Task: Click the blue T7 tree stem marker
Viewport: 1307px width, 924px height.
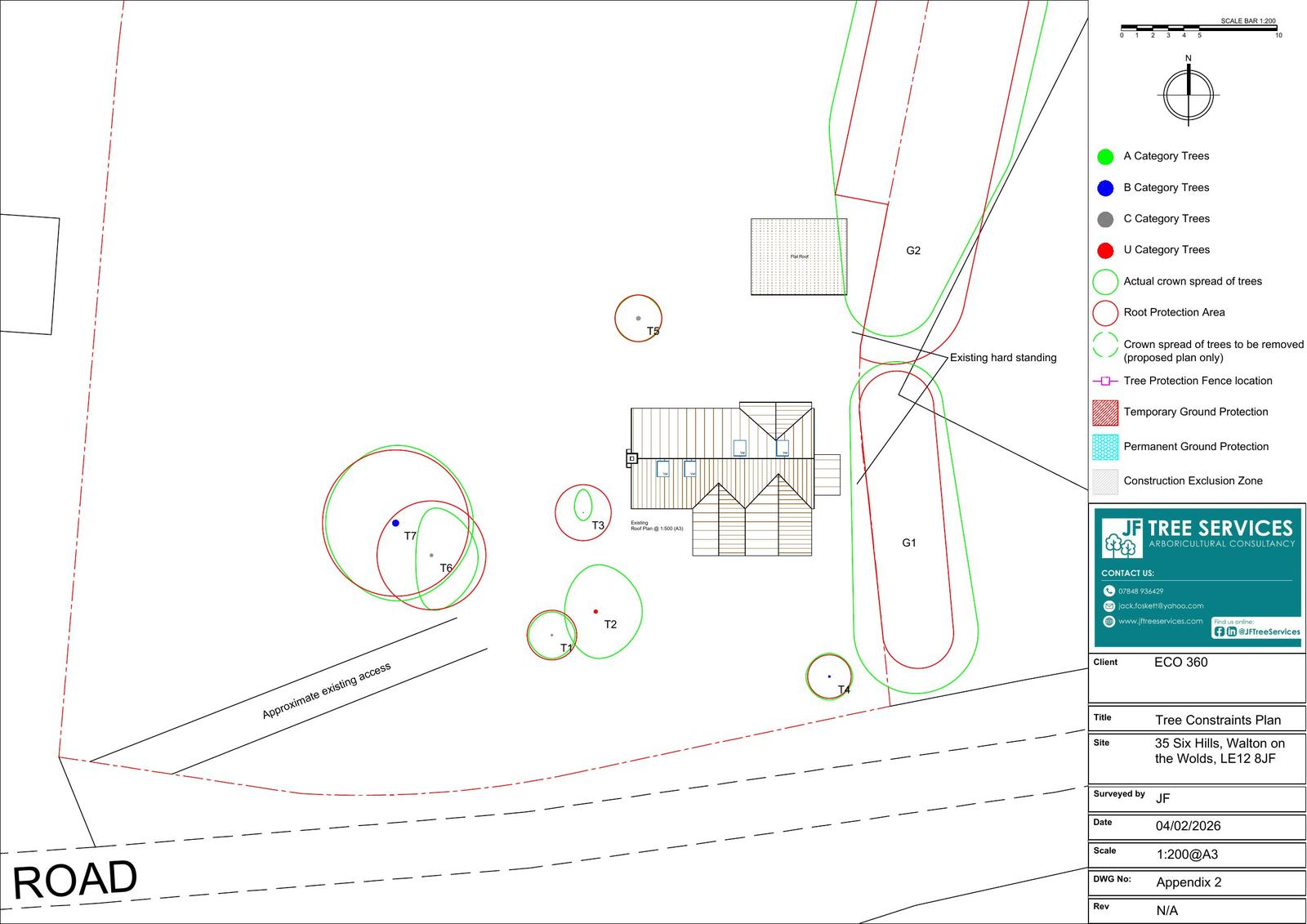Action: 395,523
